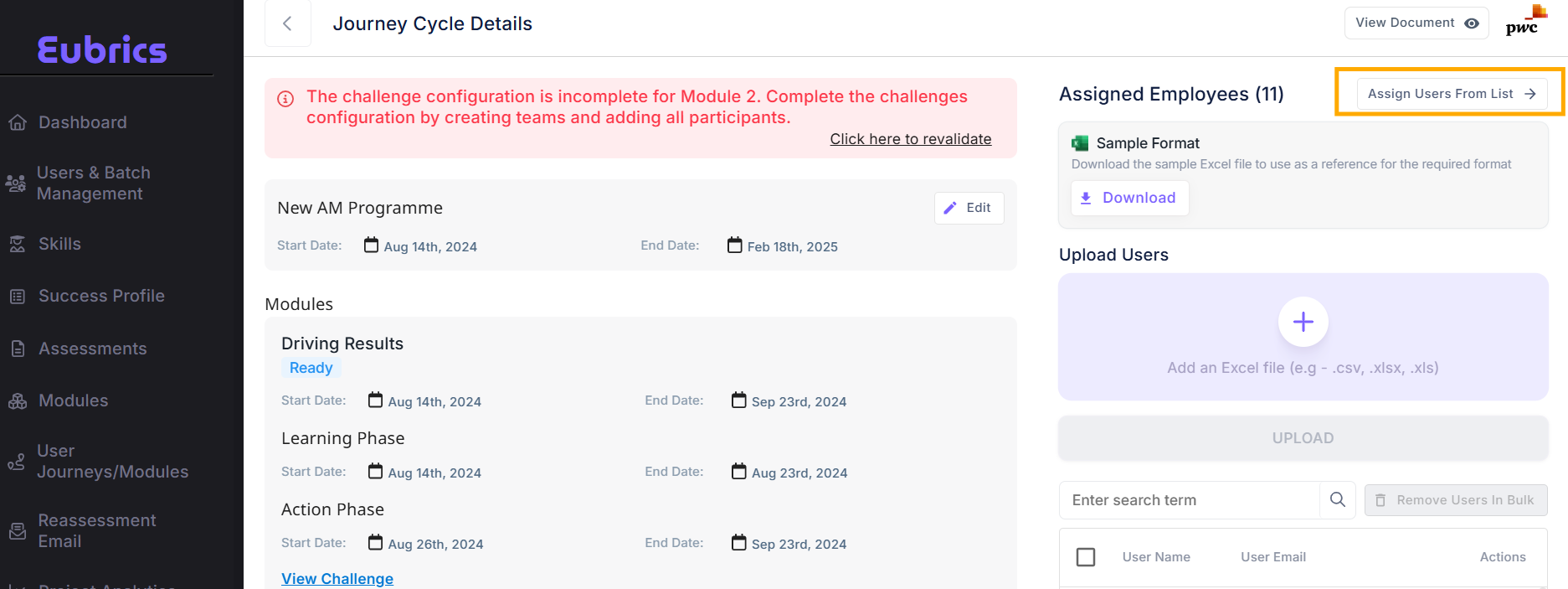
Task: Click the plus icon to add file
Action: point(1302,322)
